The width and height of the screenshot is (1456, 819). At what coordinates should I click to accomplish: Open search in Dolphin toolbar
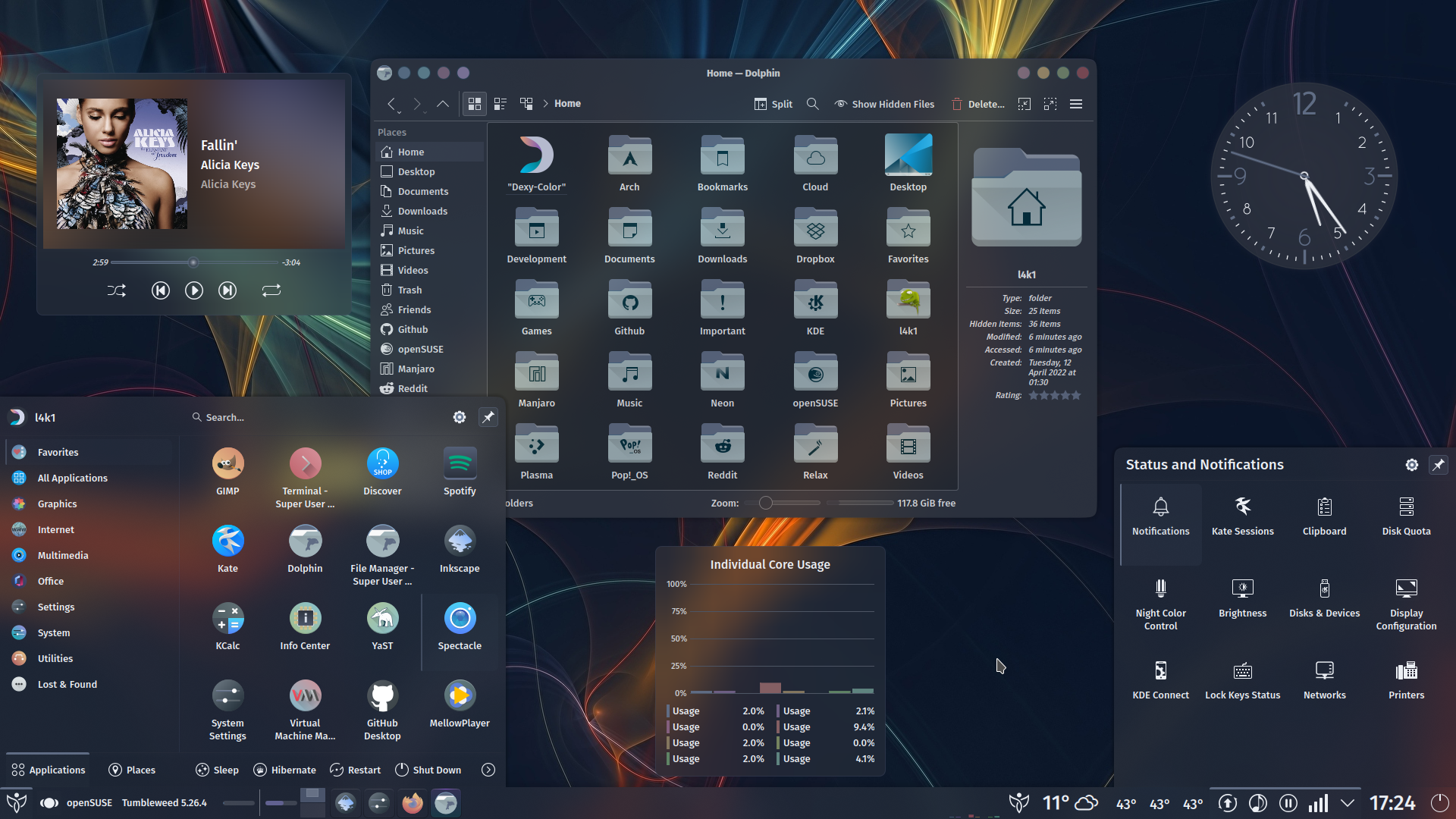point(813,104)
